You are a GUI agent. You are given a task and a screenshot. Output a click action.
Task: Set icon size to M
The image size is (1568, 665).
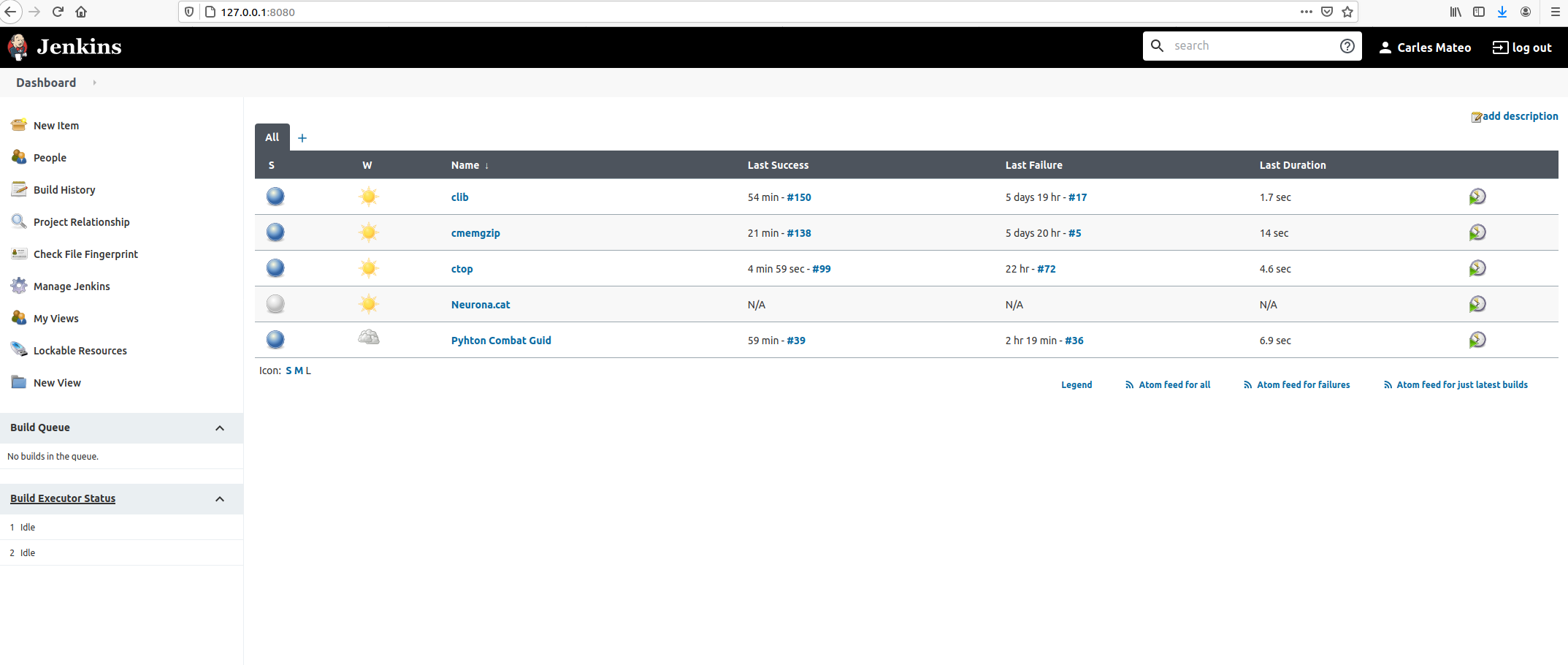pos(299,370)
